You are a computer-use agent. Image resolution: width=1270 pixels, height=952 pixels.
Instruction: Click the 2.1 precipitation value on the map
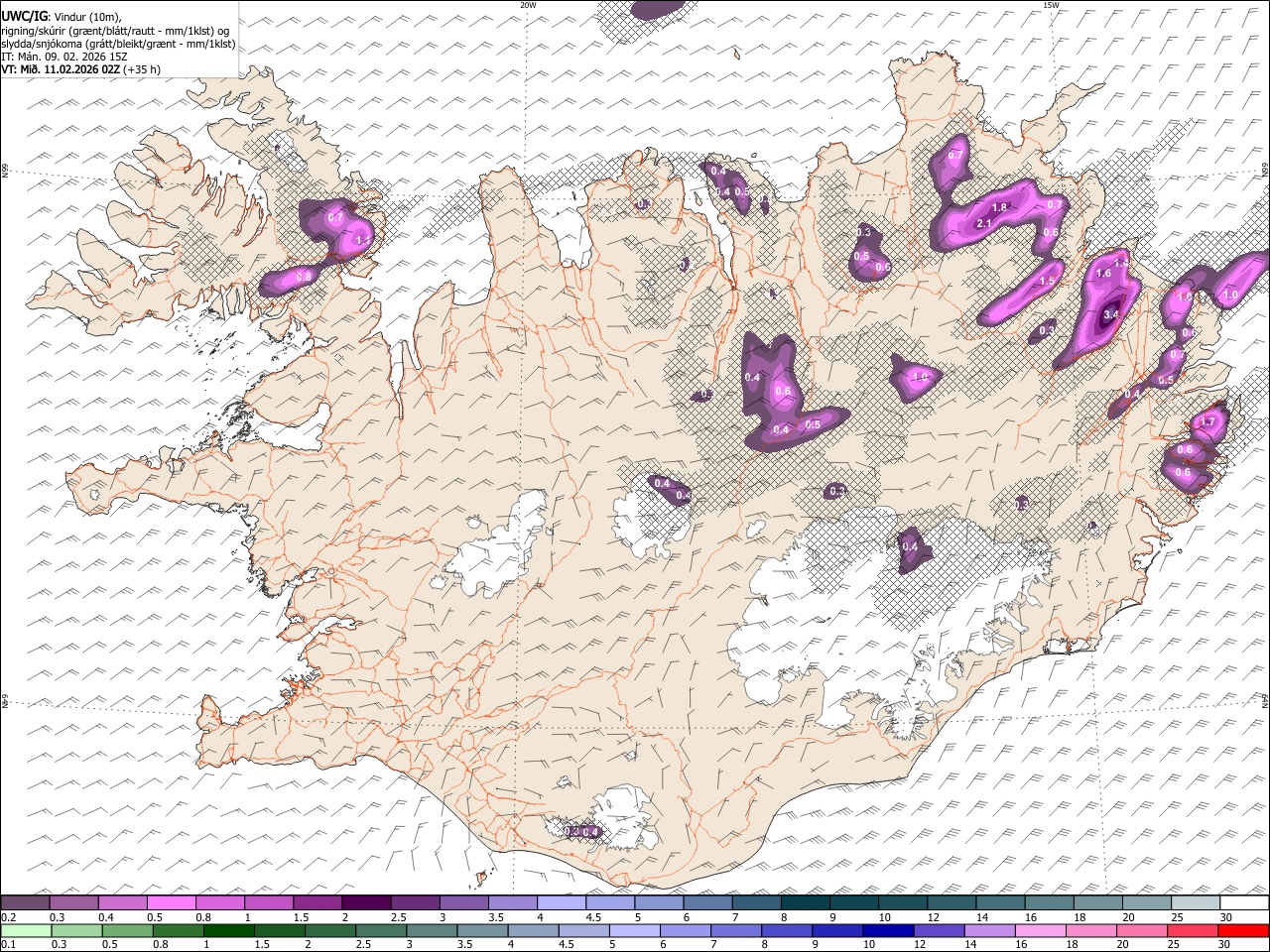pyautogui.click(x=984, y=224)
